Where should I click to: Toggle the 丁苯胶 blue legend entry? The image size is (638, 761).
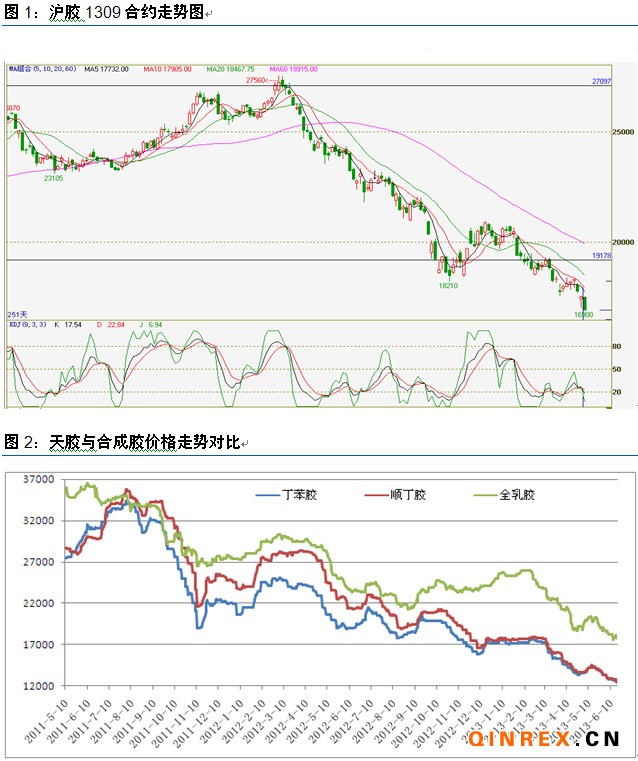click(290, 493)
